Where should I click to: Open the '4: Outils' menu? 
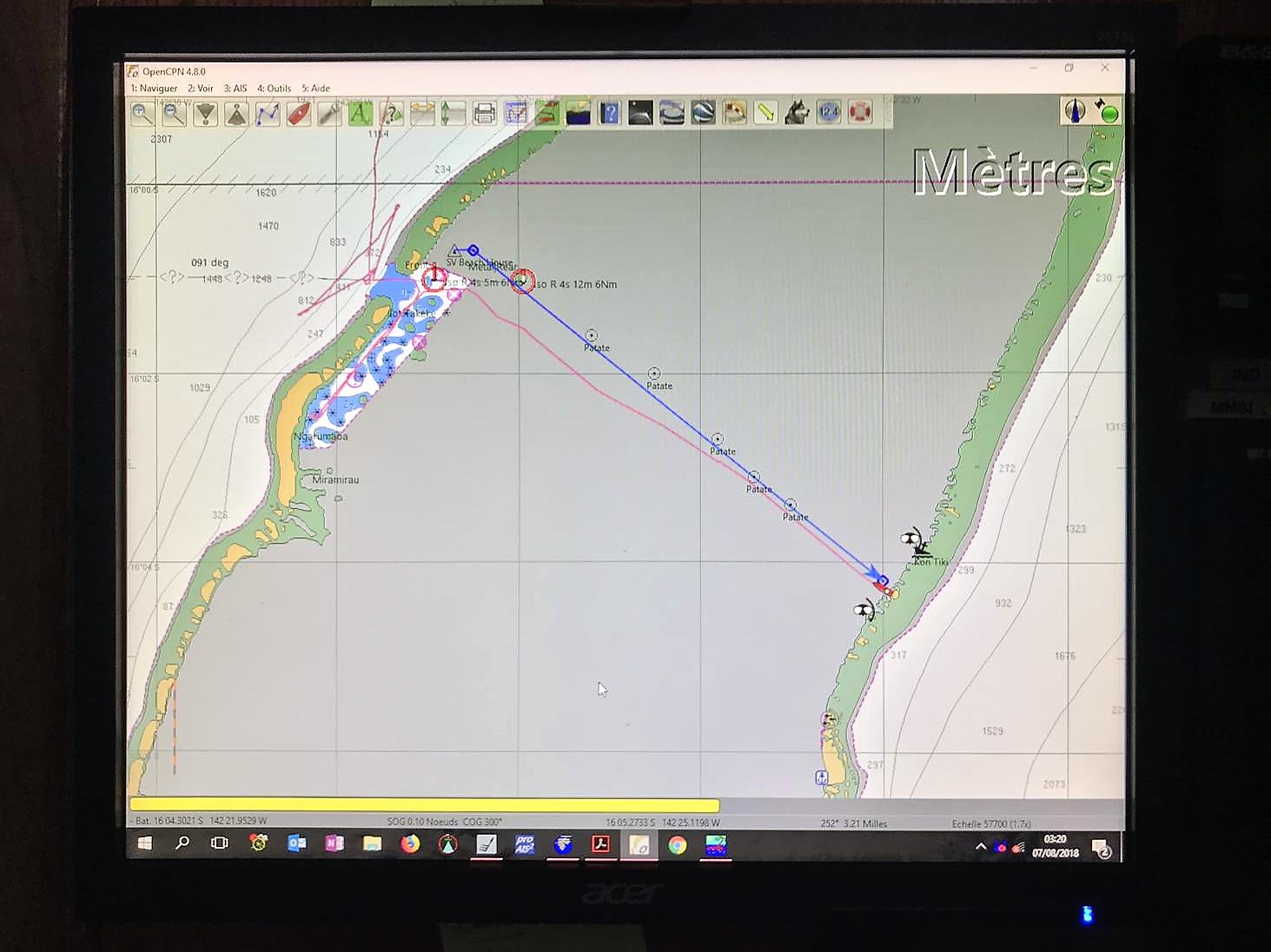275,89
